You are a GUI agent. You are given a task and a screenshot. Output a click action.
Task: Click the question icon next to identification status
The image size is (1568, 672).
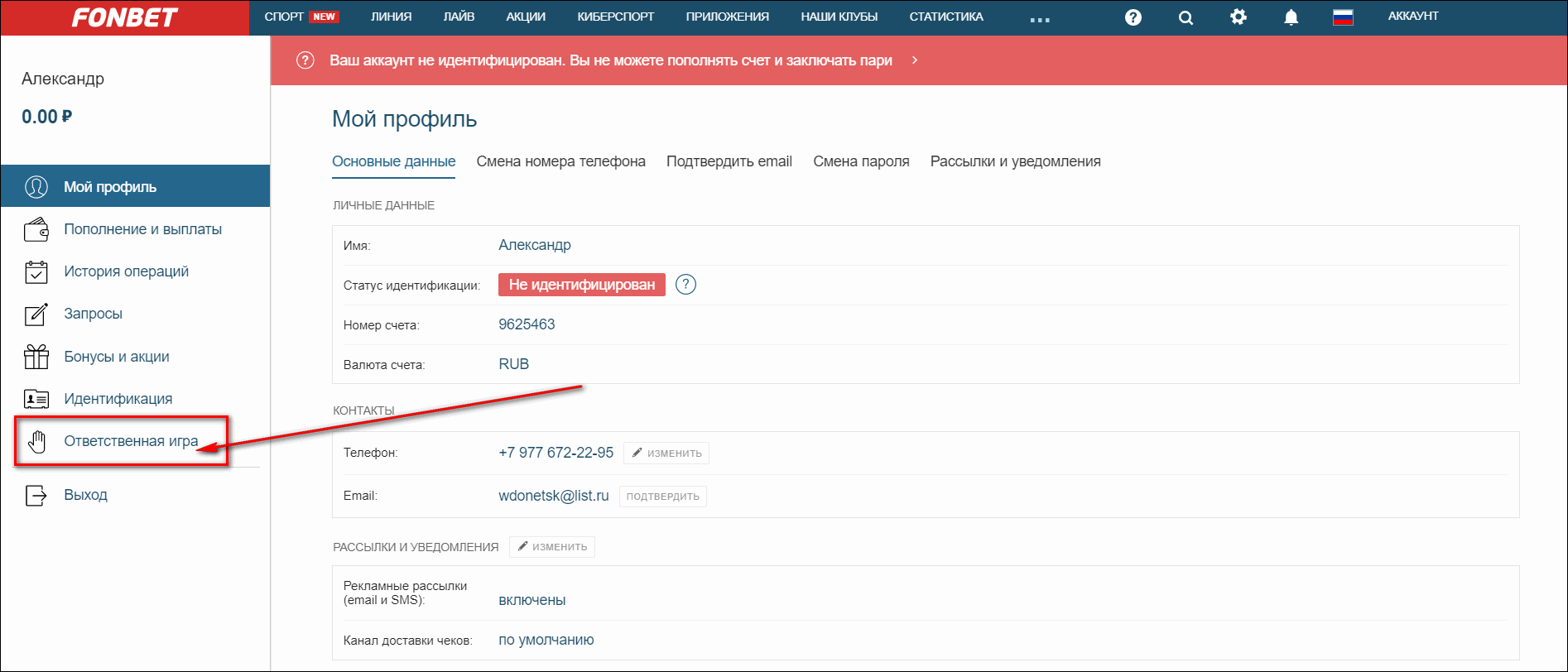point(685,285)
